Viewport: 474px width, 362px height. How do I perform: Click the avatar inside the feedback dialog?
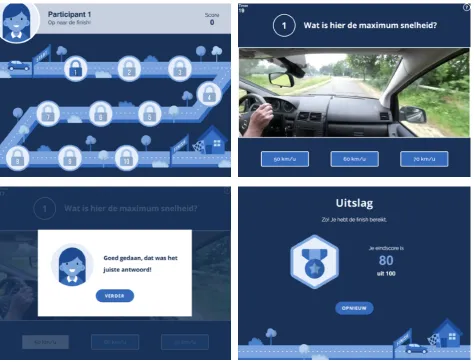tap(72, 266)
